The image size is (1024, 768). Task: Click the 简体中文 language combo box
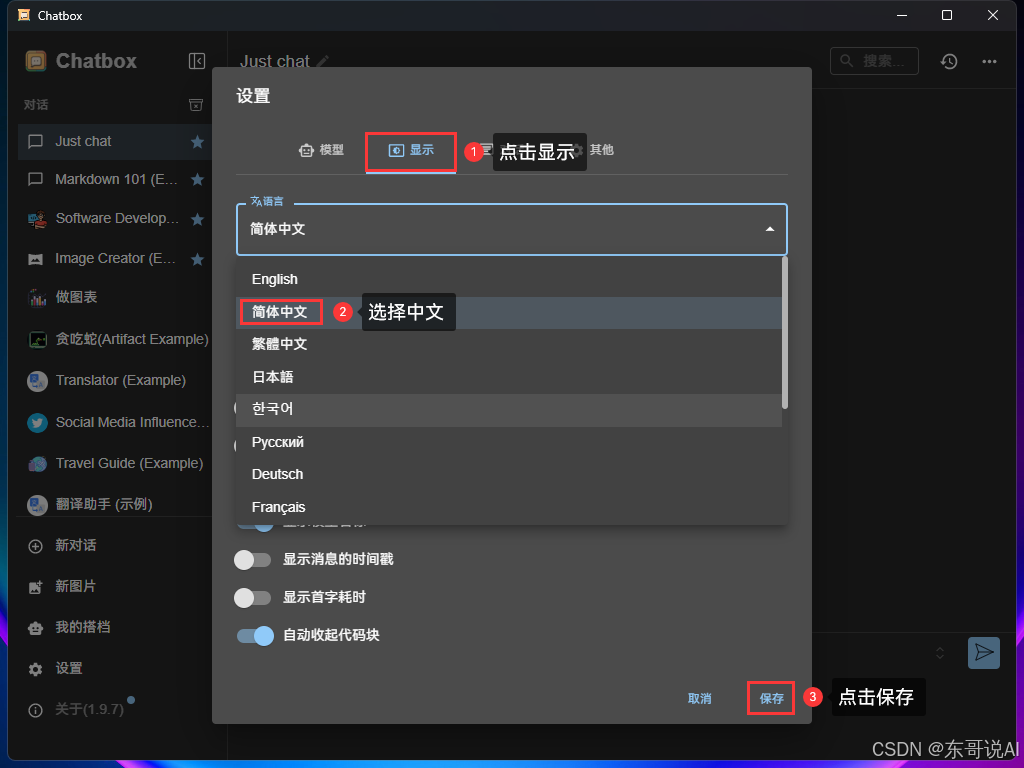[511, 229]
